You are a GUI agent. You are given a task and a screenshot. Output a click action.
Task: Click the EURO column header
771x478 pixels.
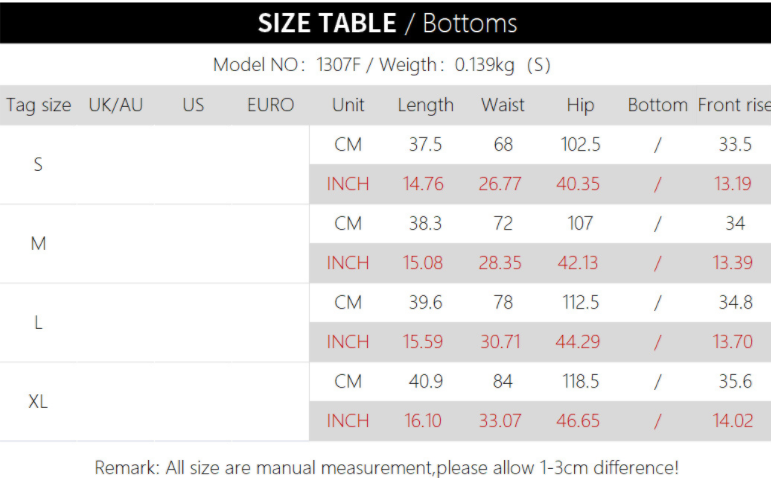click(270, 105)
